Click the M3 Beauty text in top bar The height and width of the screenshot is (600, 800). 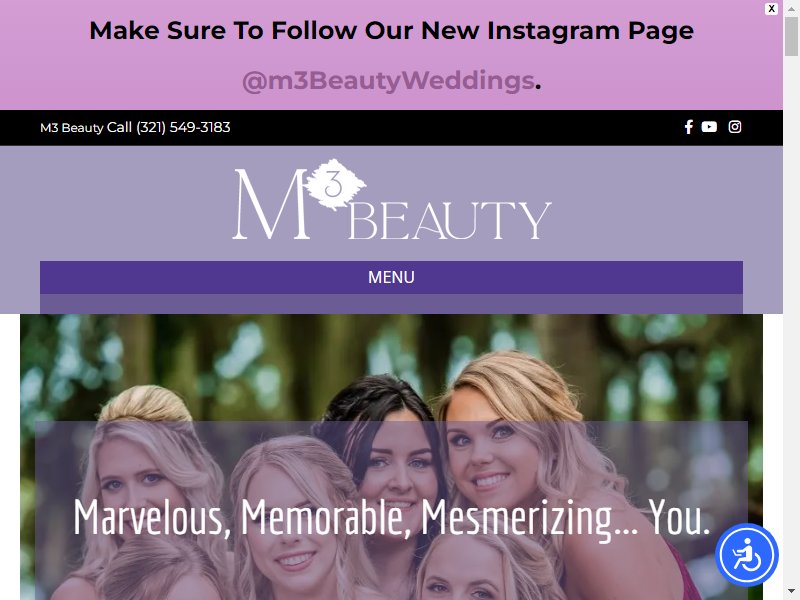pos(71,128)
